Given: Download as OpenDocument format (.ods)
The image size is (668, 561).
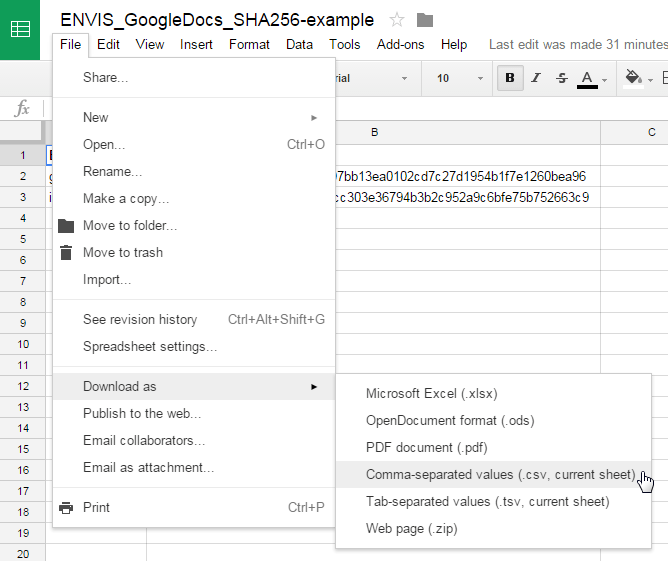Looking at the screenshot, I should point(493,420).
